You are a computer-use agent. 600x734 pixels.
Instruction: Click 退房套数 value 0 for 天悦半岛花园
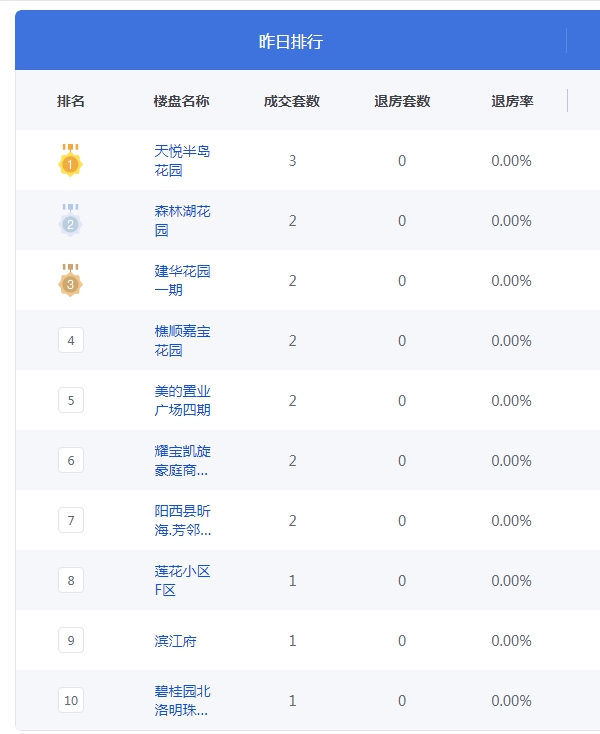coord(402,161)
